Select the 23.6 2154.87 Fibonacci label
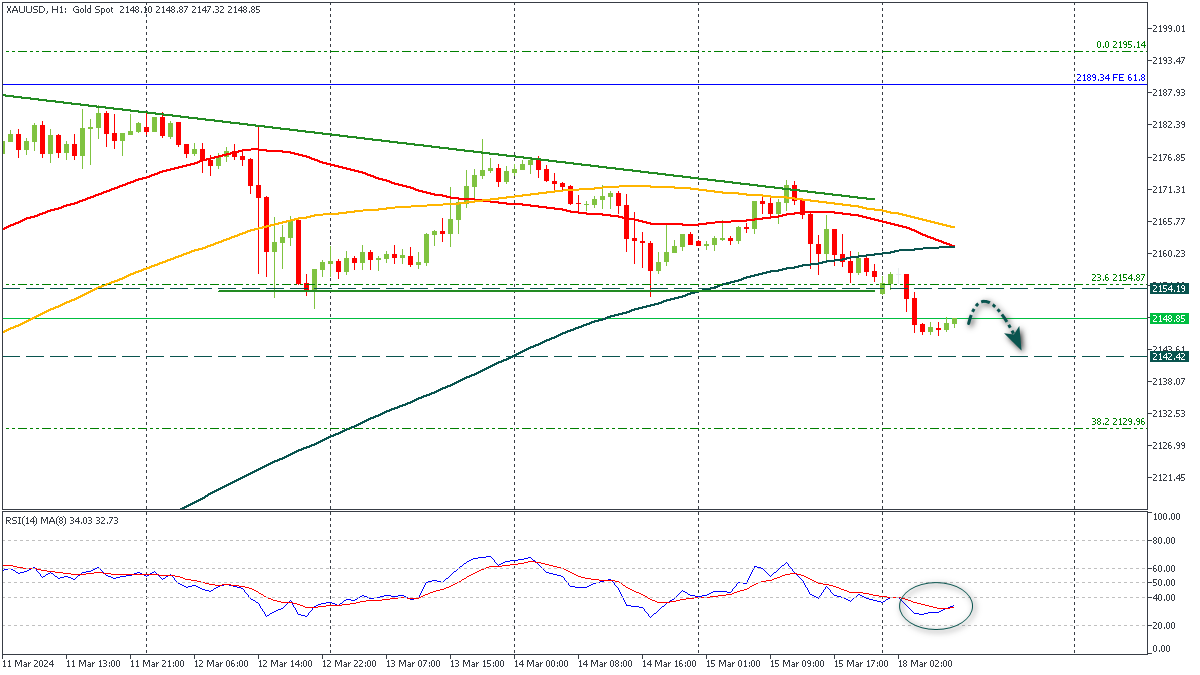Image resolution: width=1200 pixels, height=675 pixels. coord(1118,277)
